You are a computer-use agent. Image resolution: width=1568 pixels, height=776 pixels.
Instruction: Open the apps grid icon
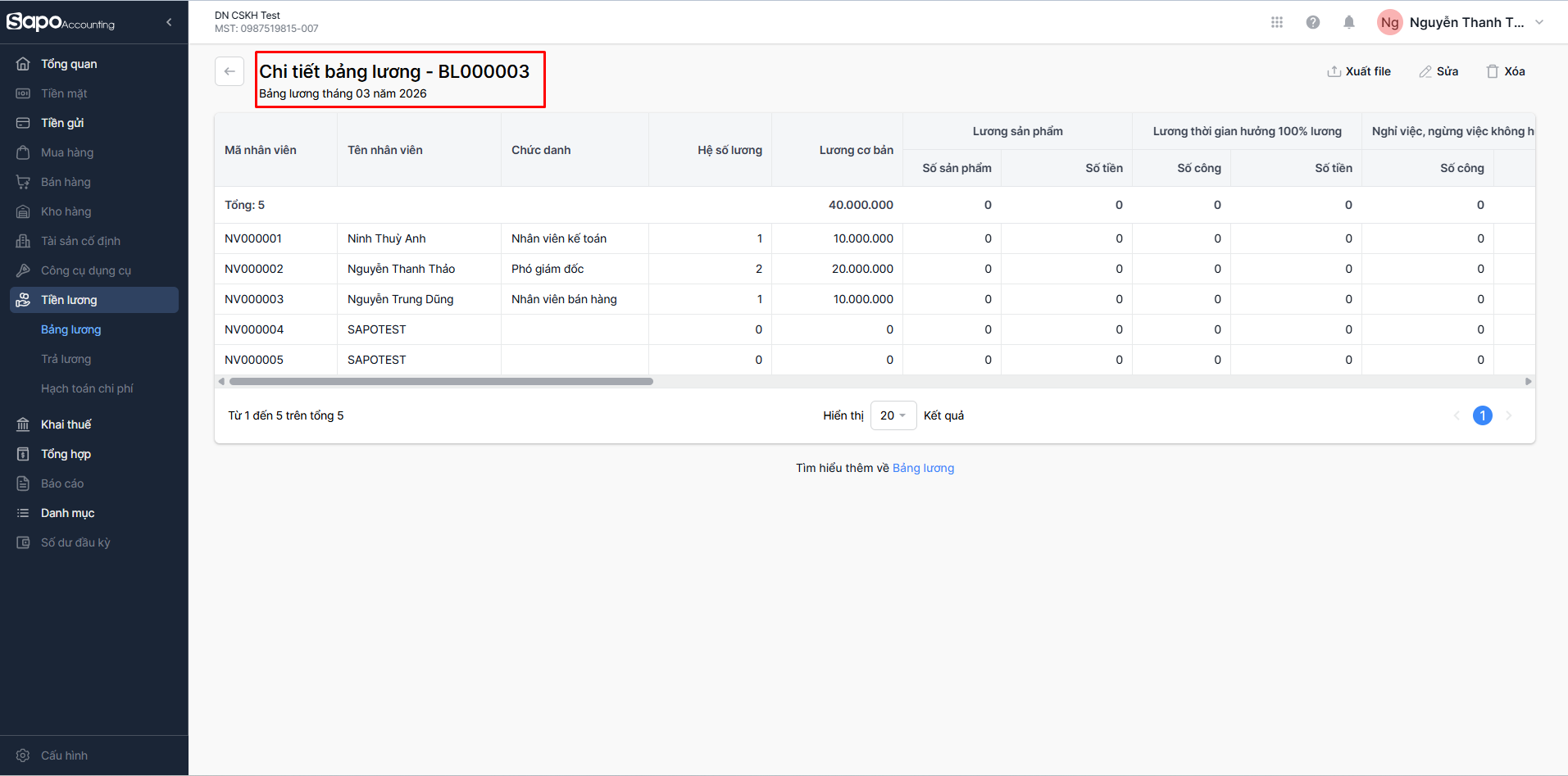point(1276,22)
